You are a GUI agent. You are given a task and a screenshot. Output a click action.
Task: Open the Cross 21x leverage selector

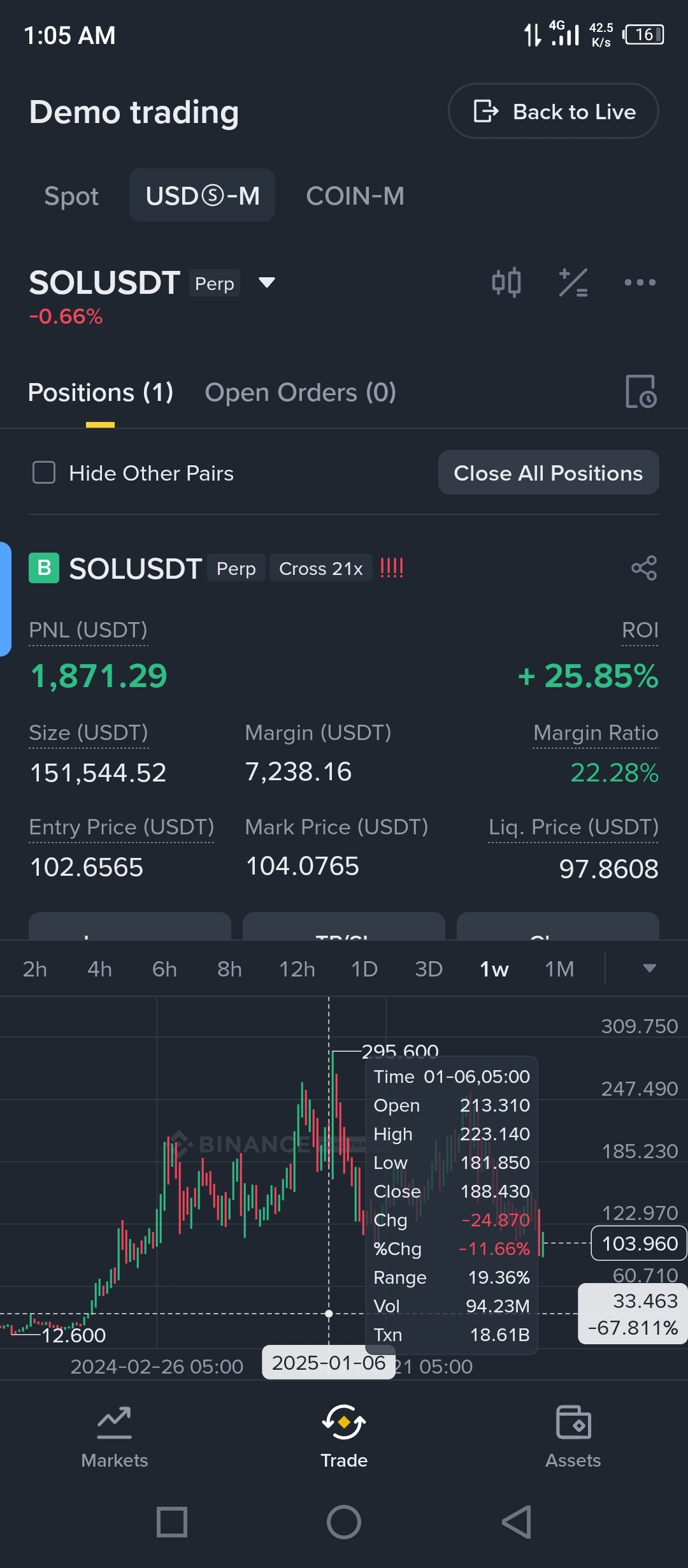[320, 569]
